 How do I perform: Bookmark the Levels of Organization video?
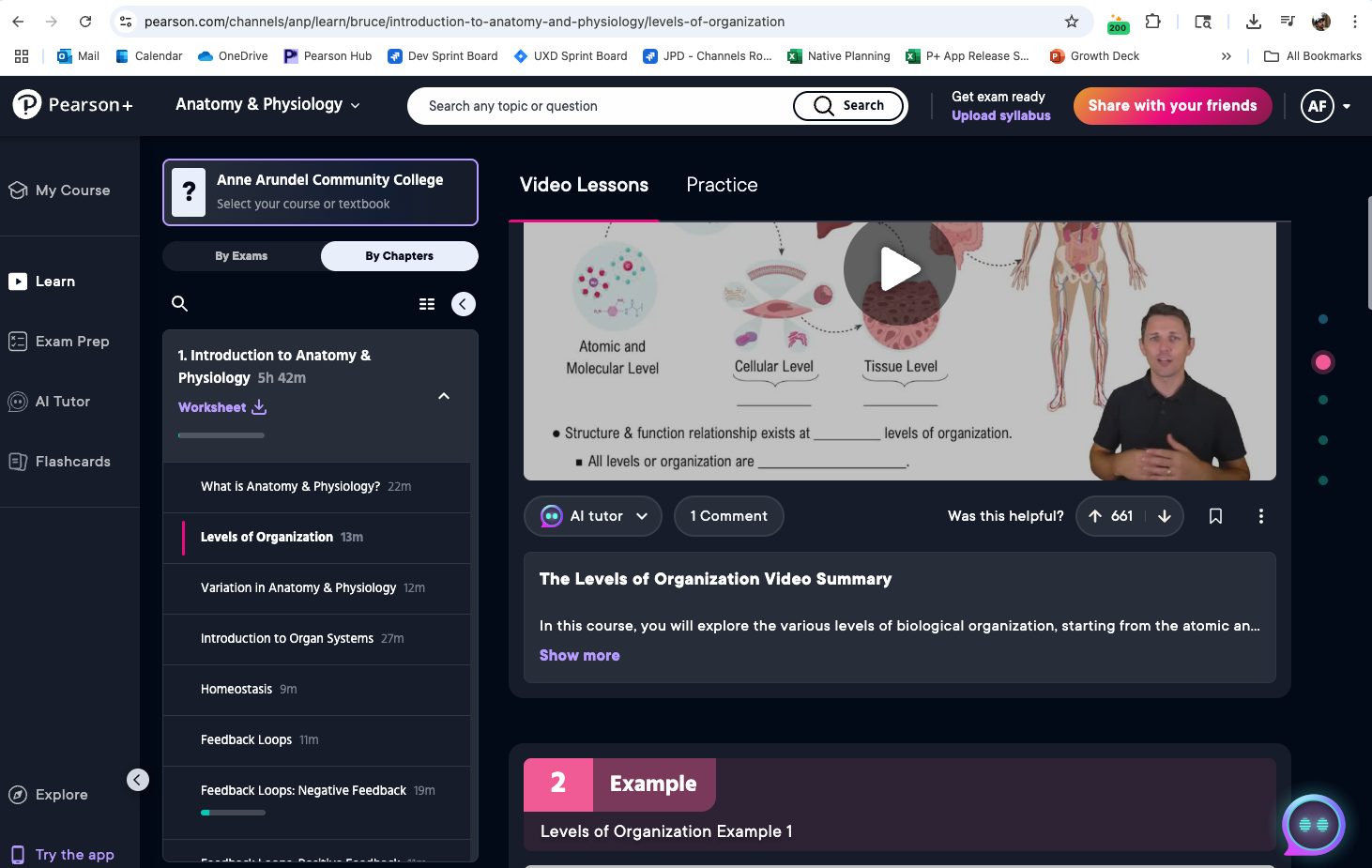coord(1215,515)
